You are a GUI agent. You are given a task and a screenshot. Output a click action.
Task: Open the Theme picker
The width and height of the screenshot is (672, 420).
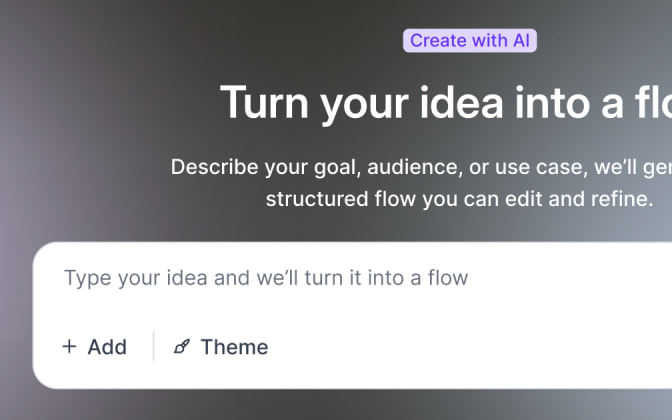221,346
